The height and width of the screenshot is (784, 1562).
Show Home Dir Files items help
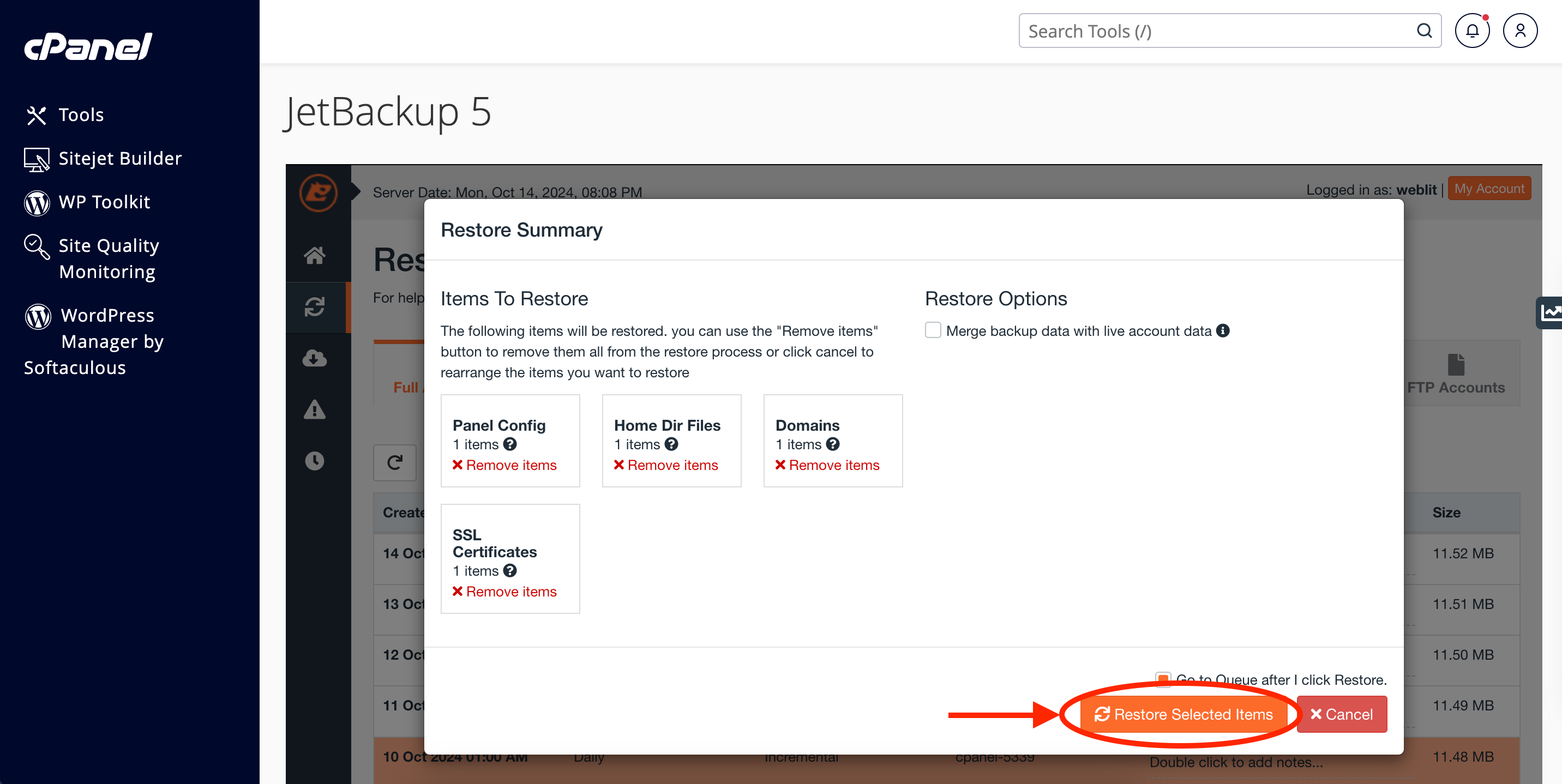671,444
